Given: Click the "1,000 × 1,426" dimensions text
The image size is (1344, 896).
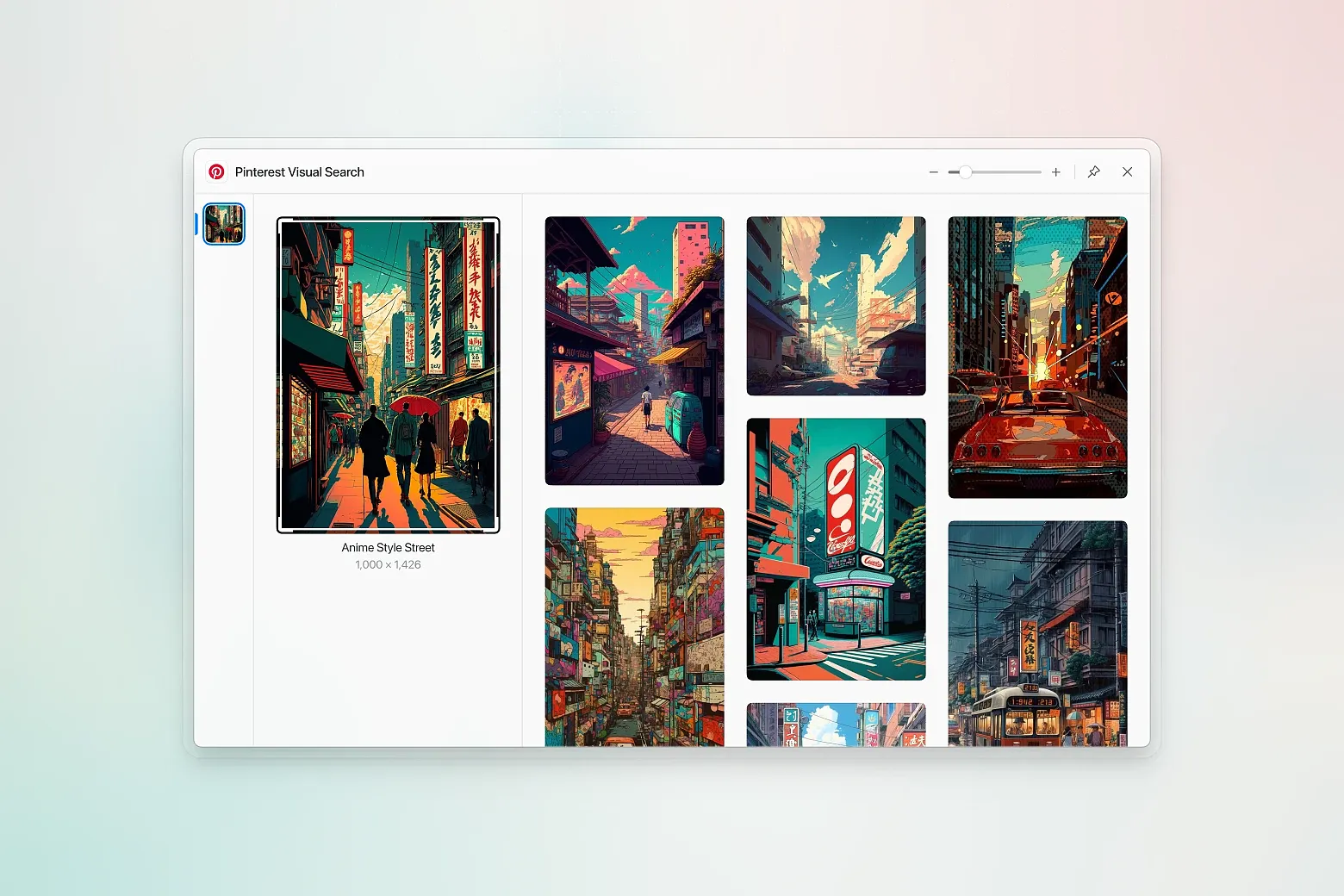Looking at the screenshot, I should point(388,564).
